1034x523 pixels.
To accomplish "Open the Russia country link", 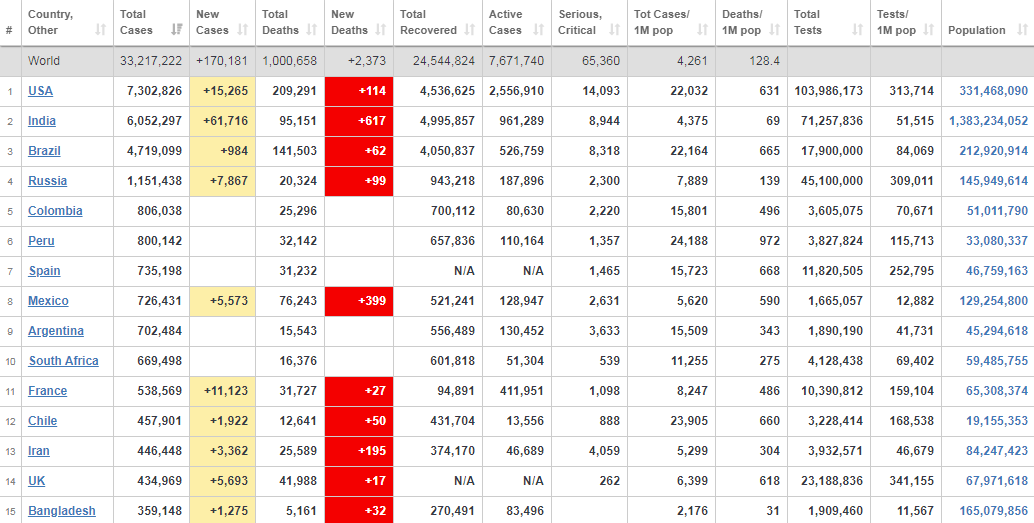I will 47,181.
